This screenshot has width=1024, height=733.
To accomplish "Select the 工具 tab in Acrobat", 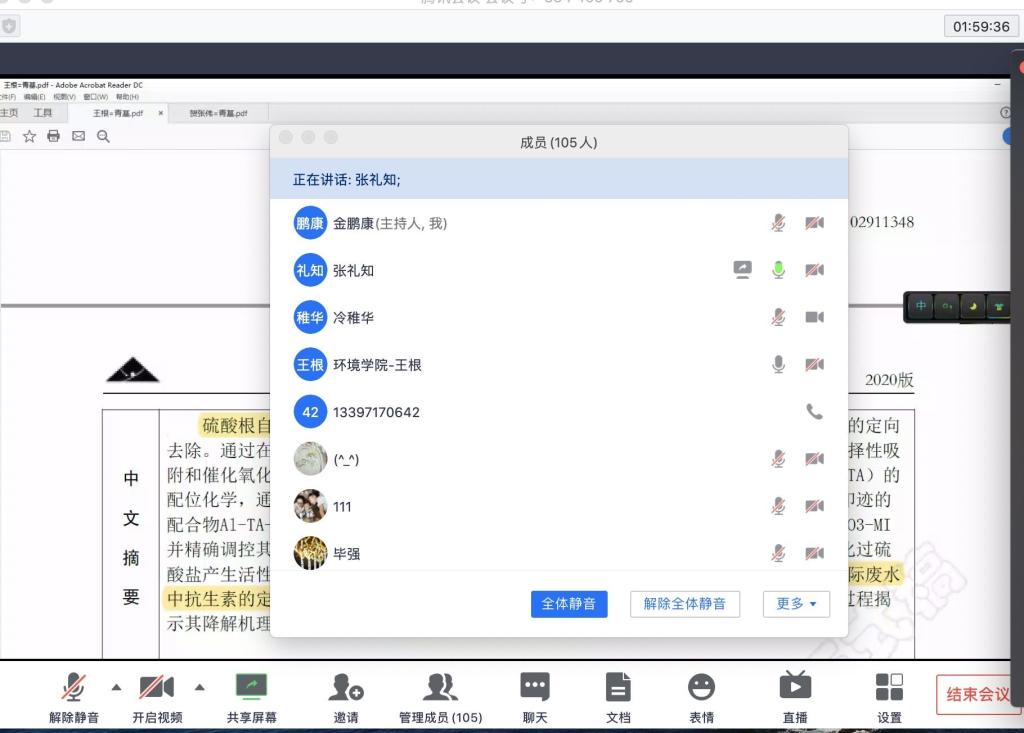I will (43, 113).
